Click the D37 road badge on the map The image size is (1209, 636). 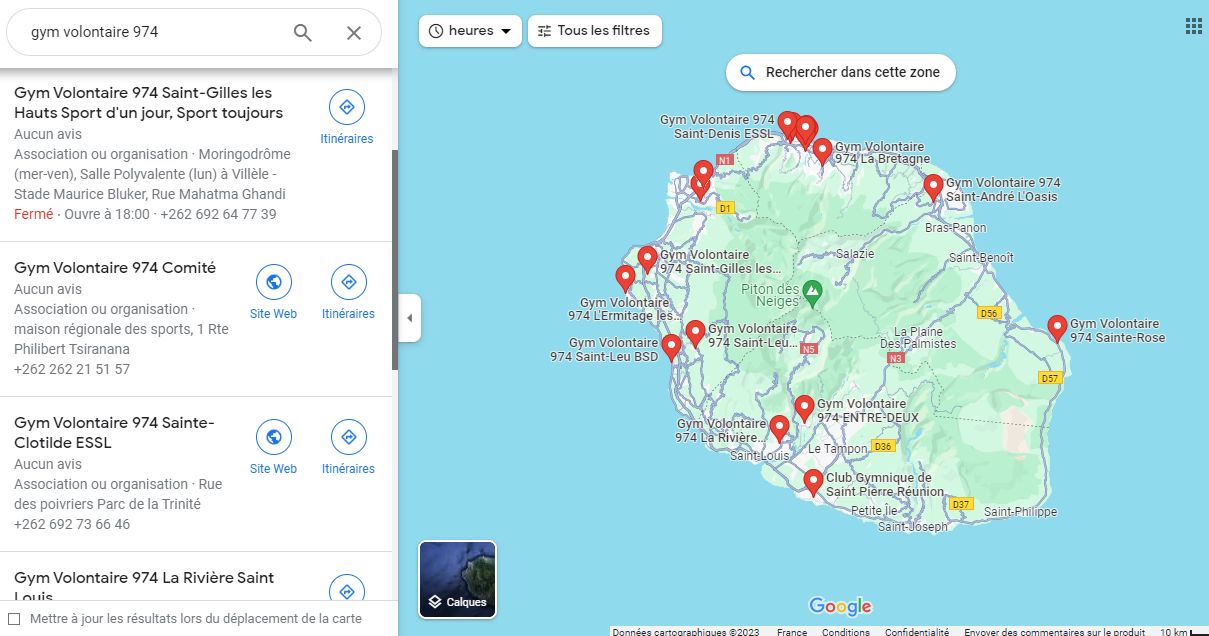coord(961,504)
